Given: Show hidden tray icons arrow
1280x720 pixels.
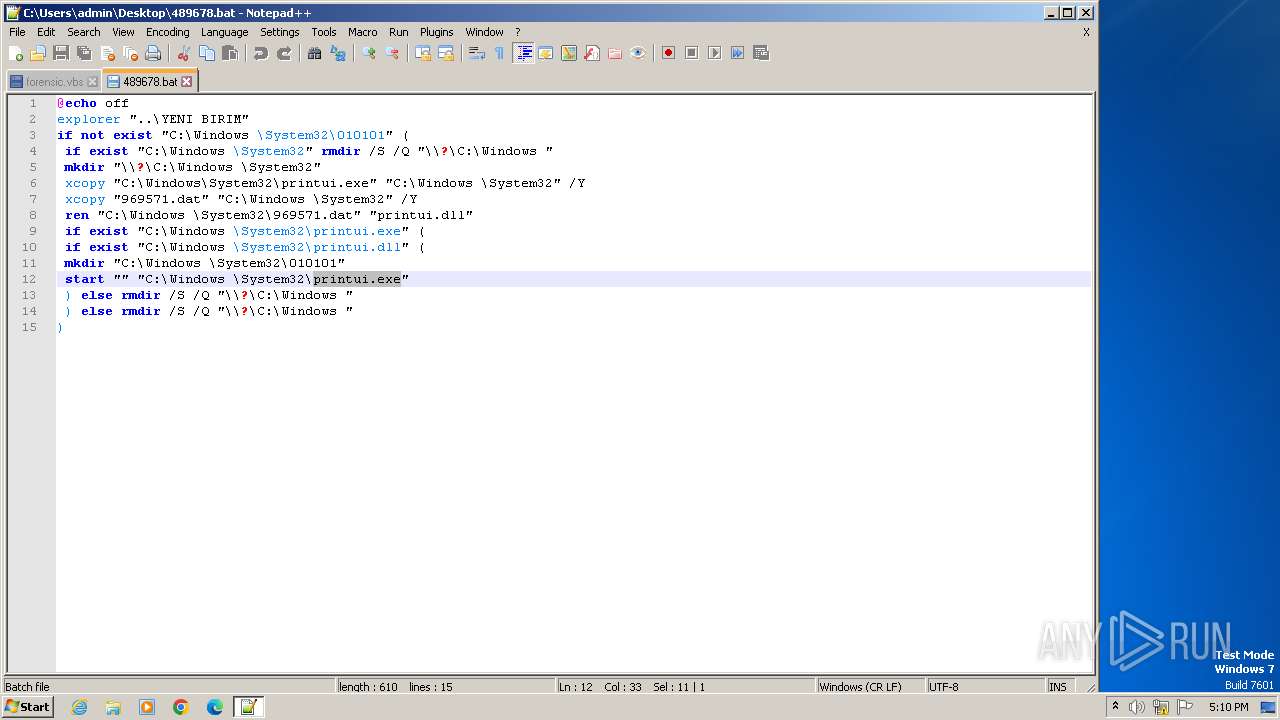Looking at the screenshot, I should click(1116, 707).
